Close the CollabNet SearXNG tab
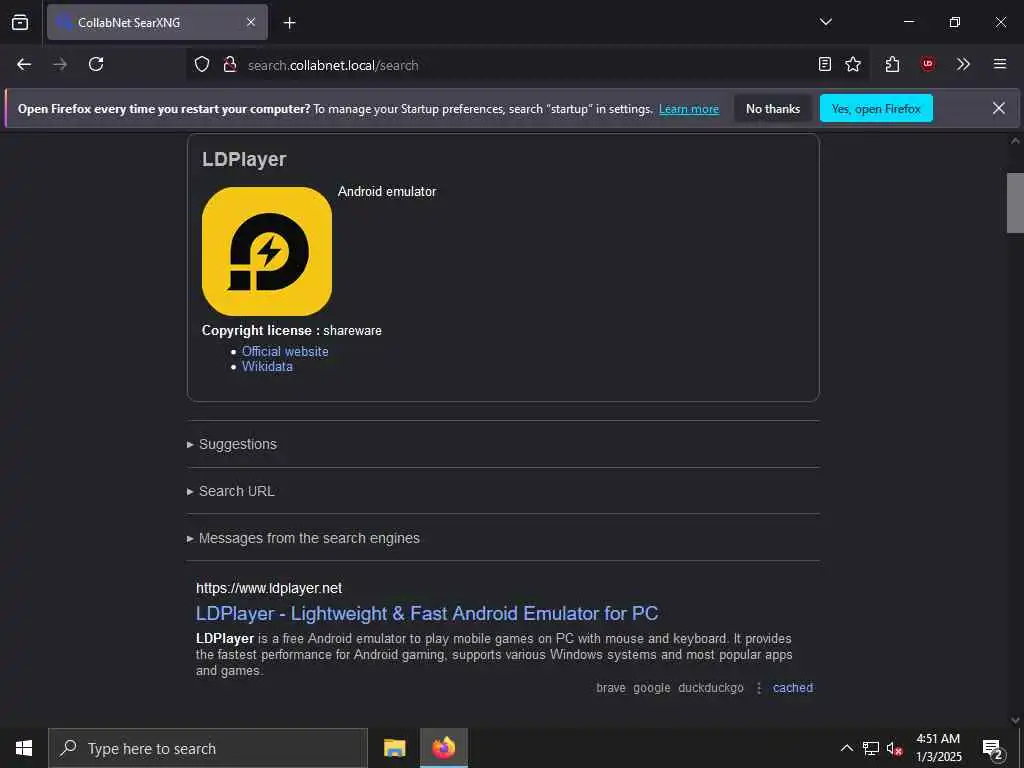This screenshot has height=768, width=1024. 251,22
